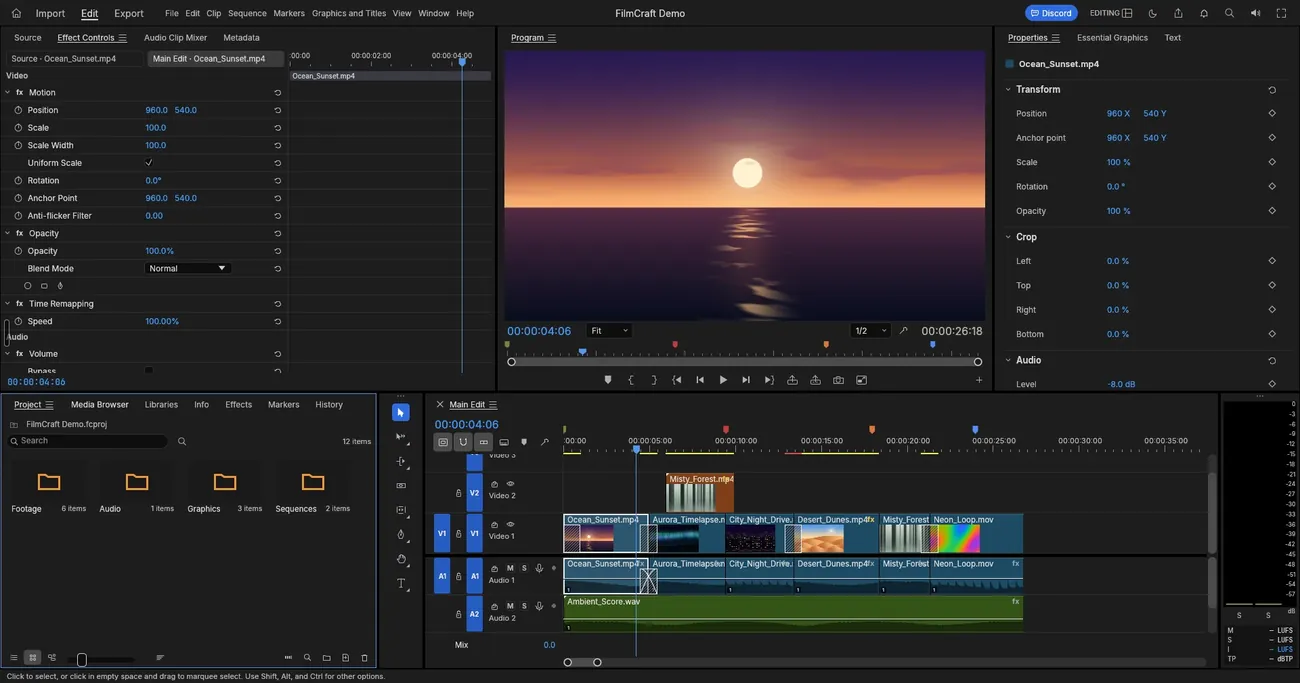Toggle audio speaker icon in top bar
Viewport: 1300px width, 683px height.
[1256, 13]
